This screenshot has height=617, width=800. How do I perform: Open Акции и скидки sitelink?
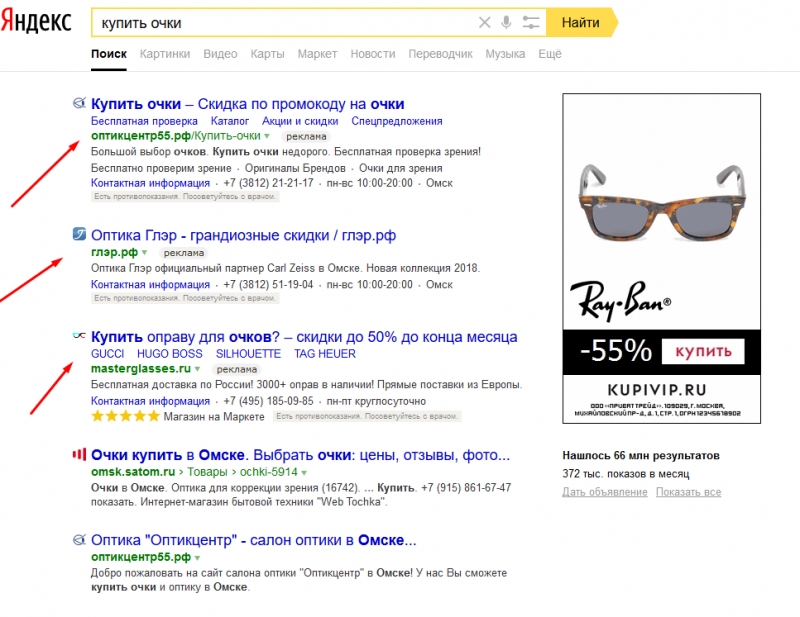300,121
